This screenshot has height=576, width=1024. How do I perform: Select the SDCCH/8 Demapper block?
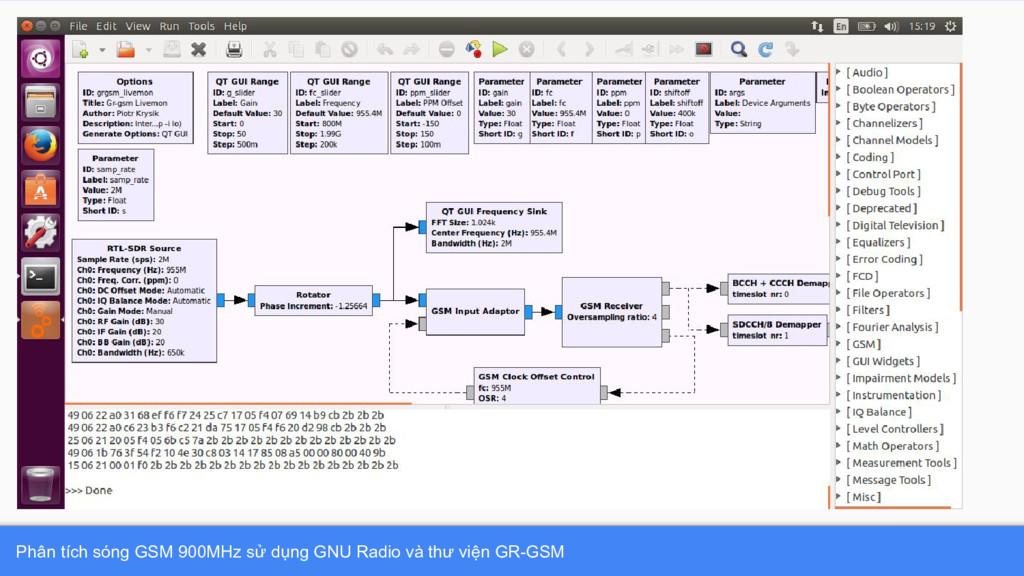777,329
